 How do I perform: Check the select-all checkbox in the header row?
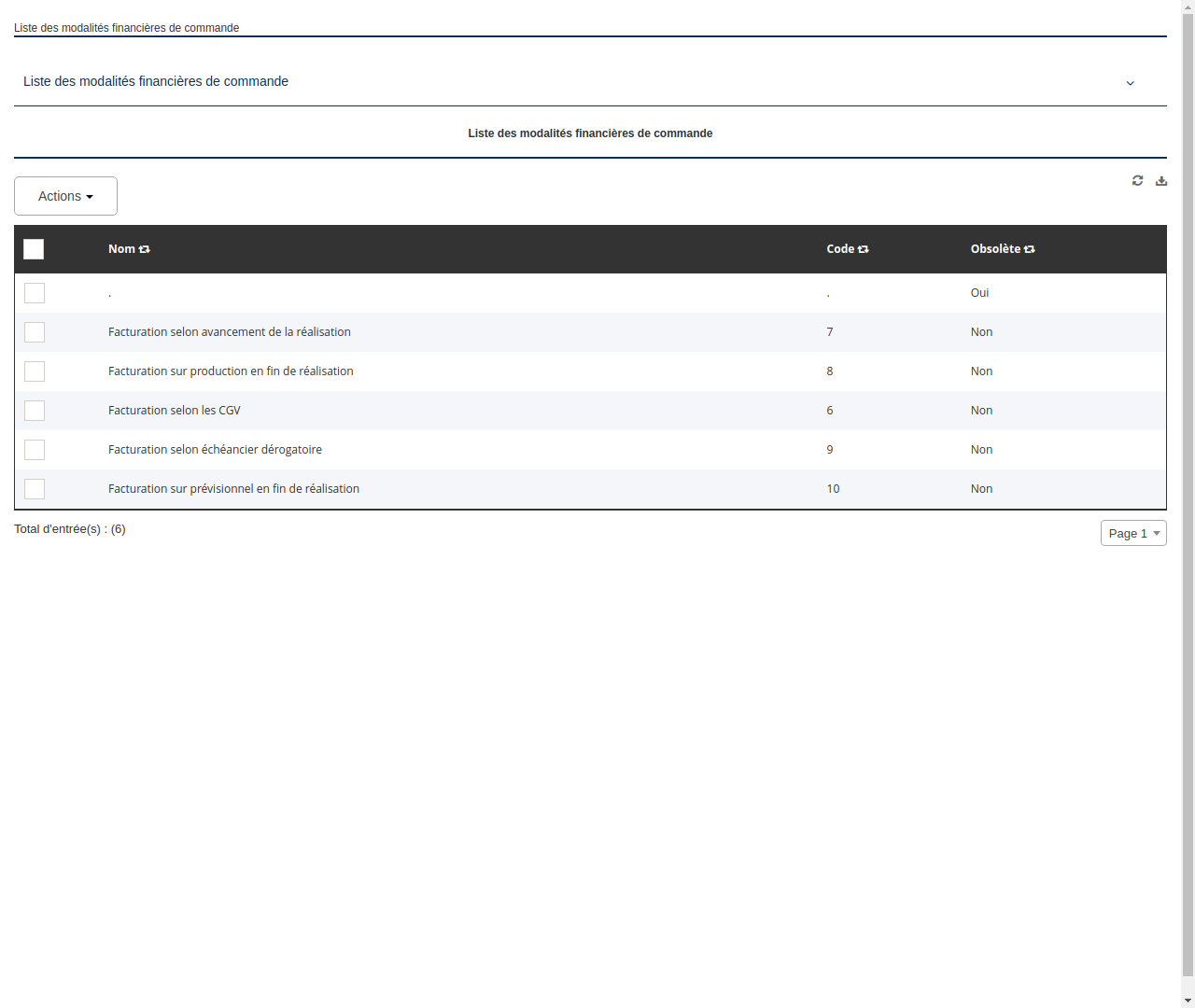tap(34, 249)
